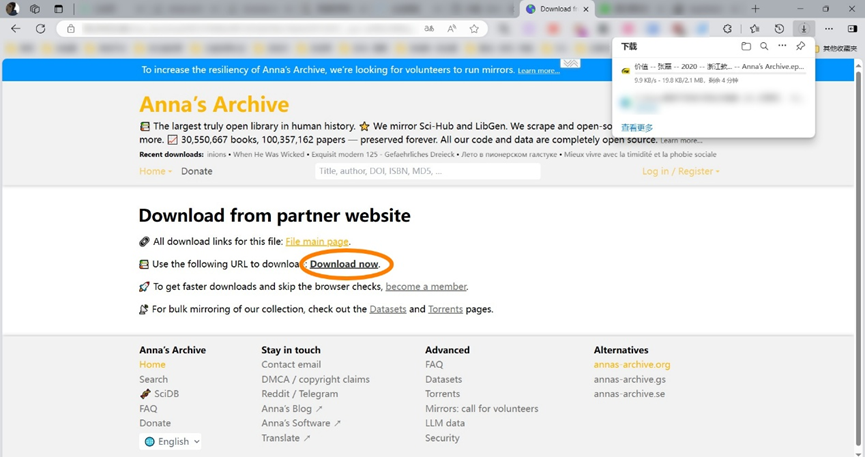Close the Download tab

click(586, 9)
